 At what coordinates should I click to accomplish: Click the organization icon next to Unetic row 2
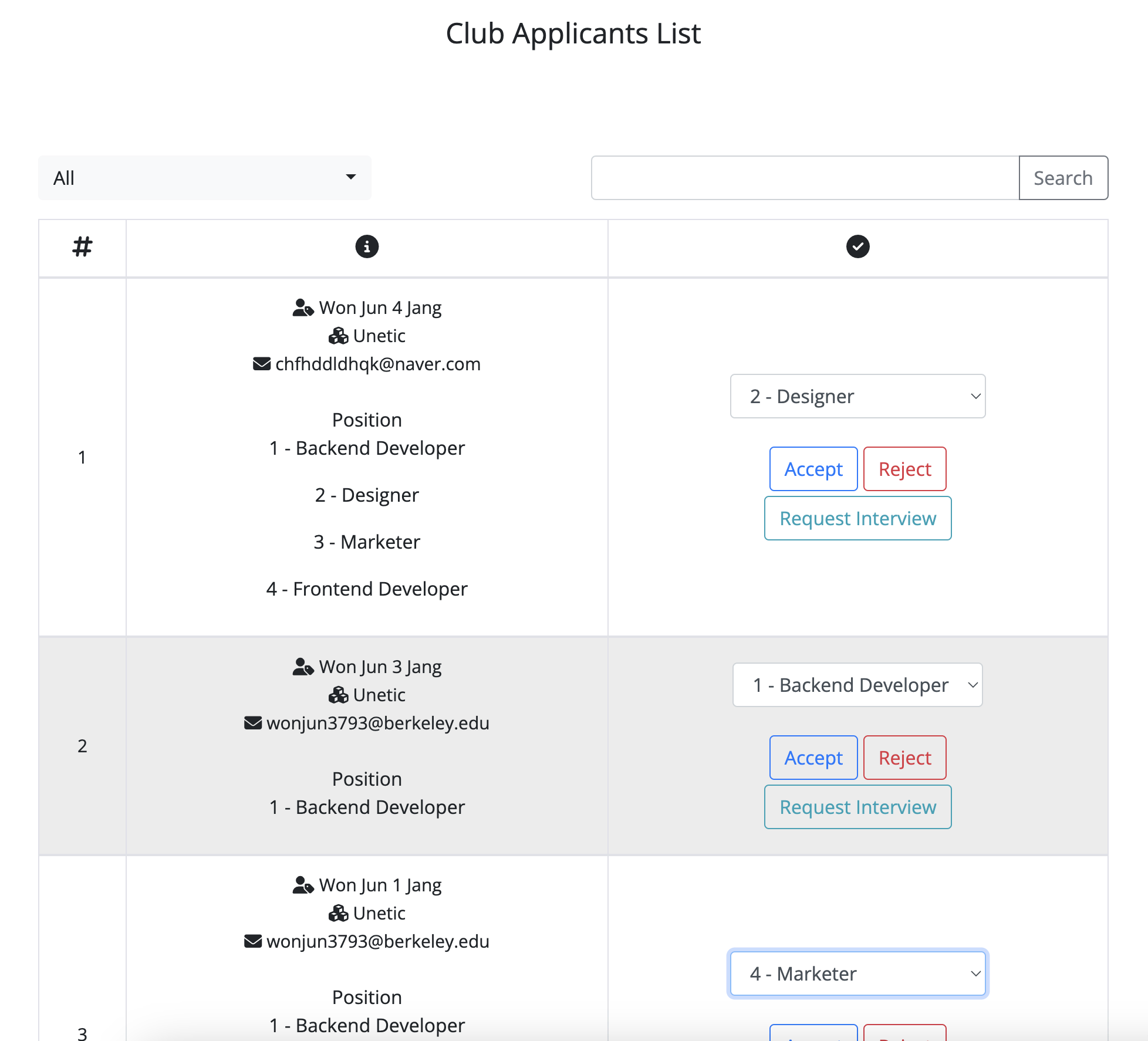[341, 694]
